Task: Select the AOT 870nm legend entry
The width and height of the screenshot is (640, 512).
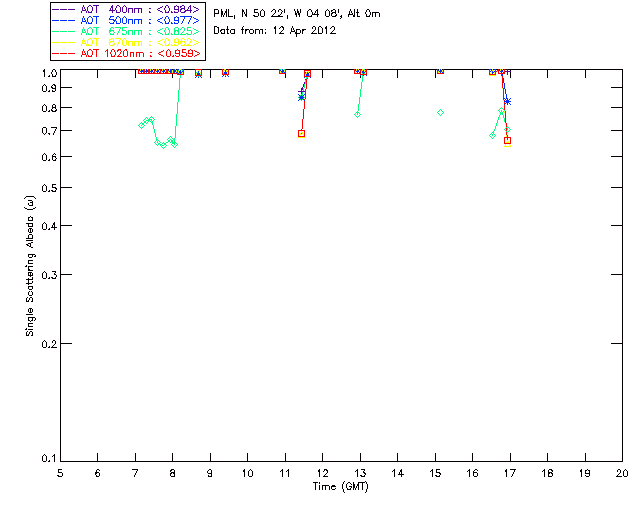Action: click(126, 42)
